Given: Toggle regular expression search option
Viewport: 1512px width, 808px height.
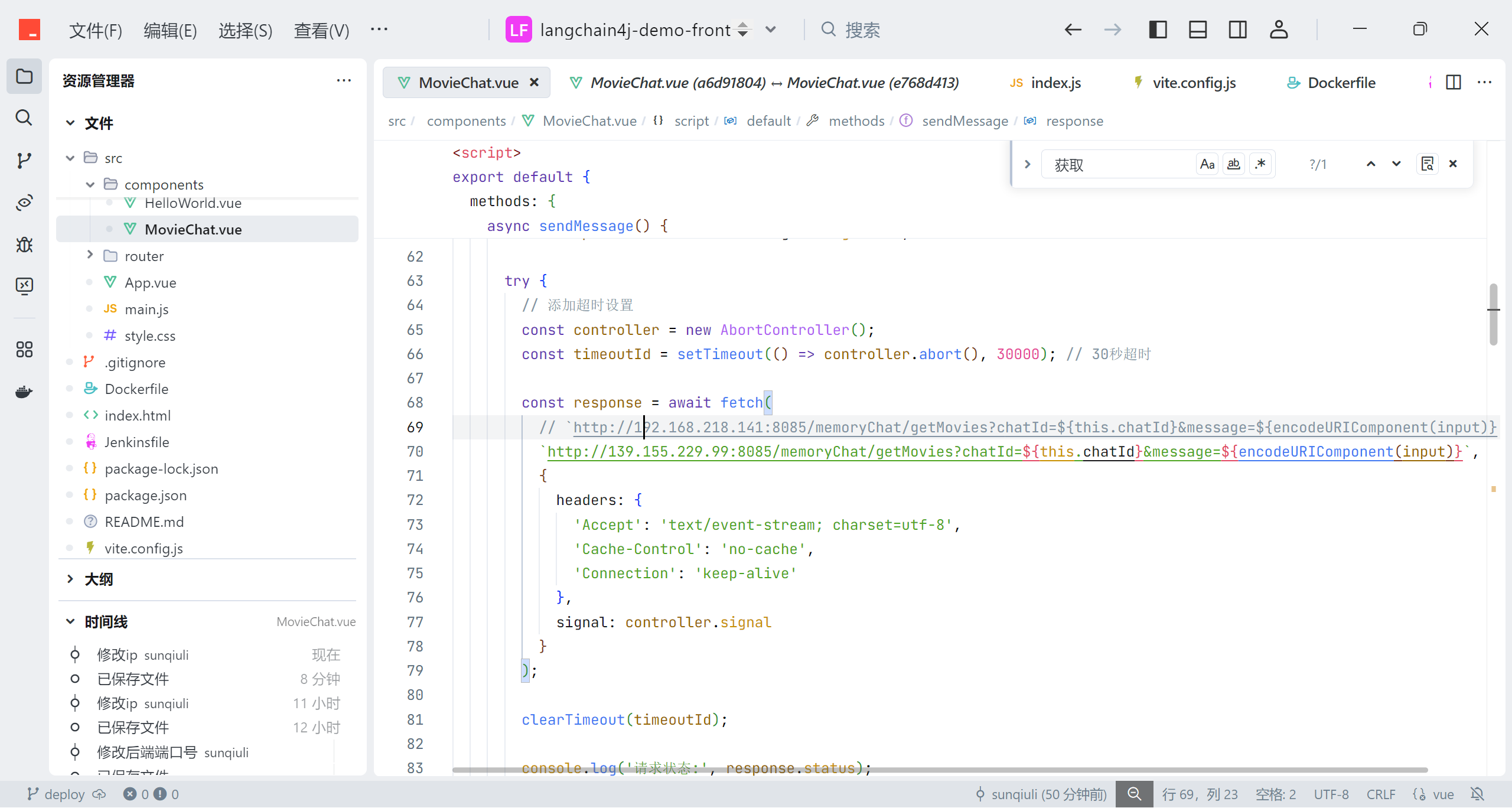Looking at the screenshot, I should (x=1260, y=164).
